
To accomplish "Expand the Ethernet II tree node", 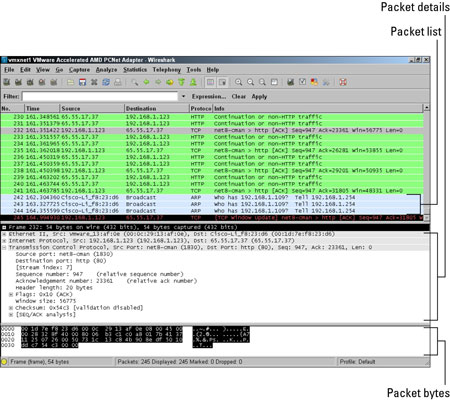I will [4, 234].
